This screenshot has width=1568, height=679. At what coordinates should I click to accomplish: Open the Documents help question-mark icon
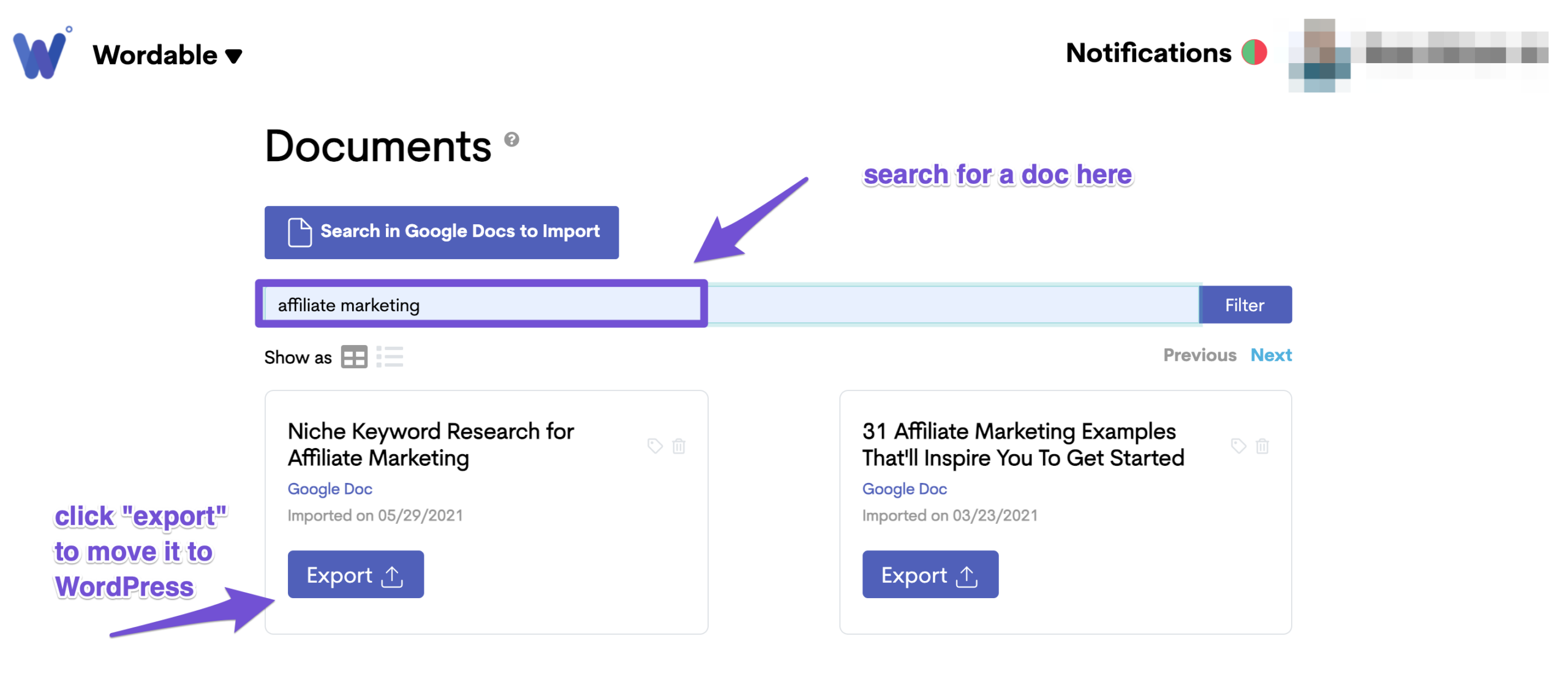point(511,140)
